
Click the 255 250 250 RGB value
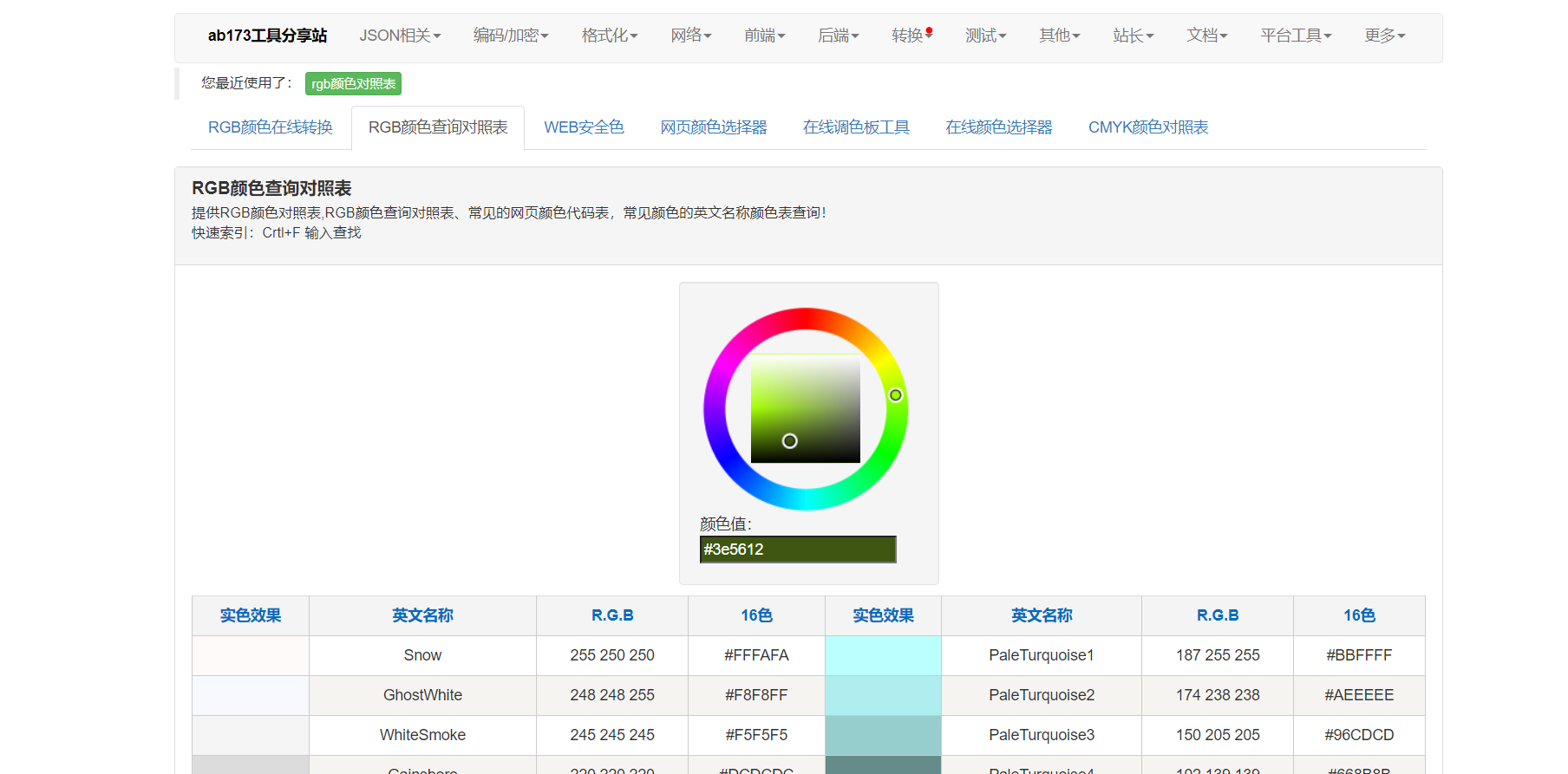coord(612,655)
